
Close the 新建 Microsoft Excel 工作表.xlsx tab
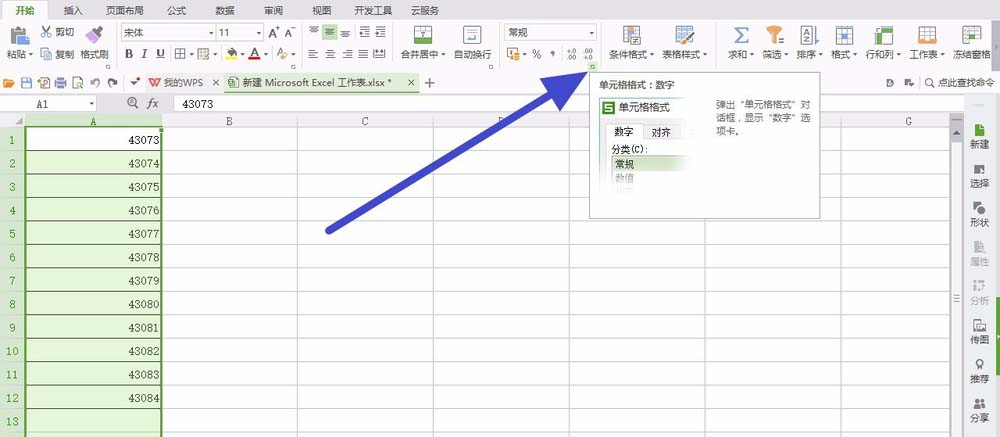click(411, 83)
